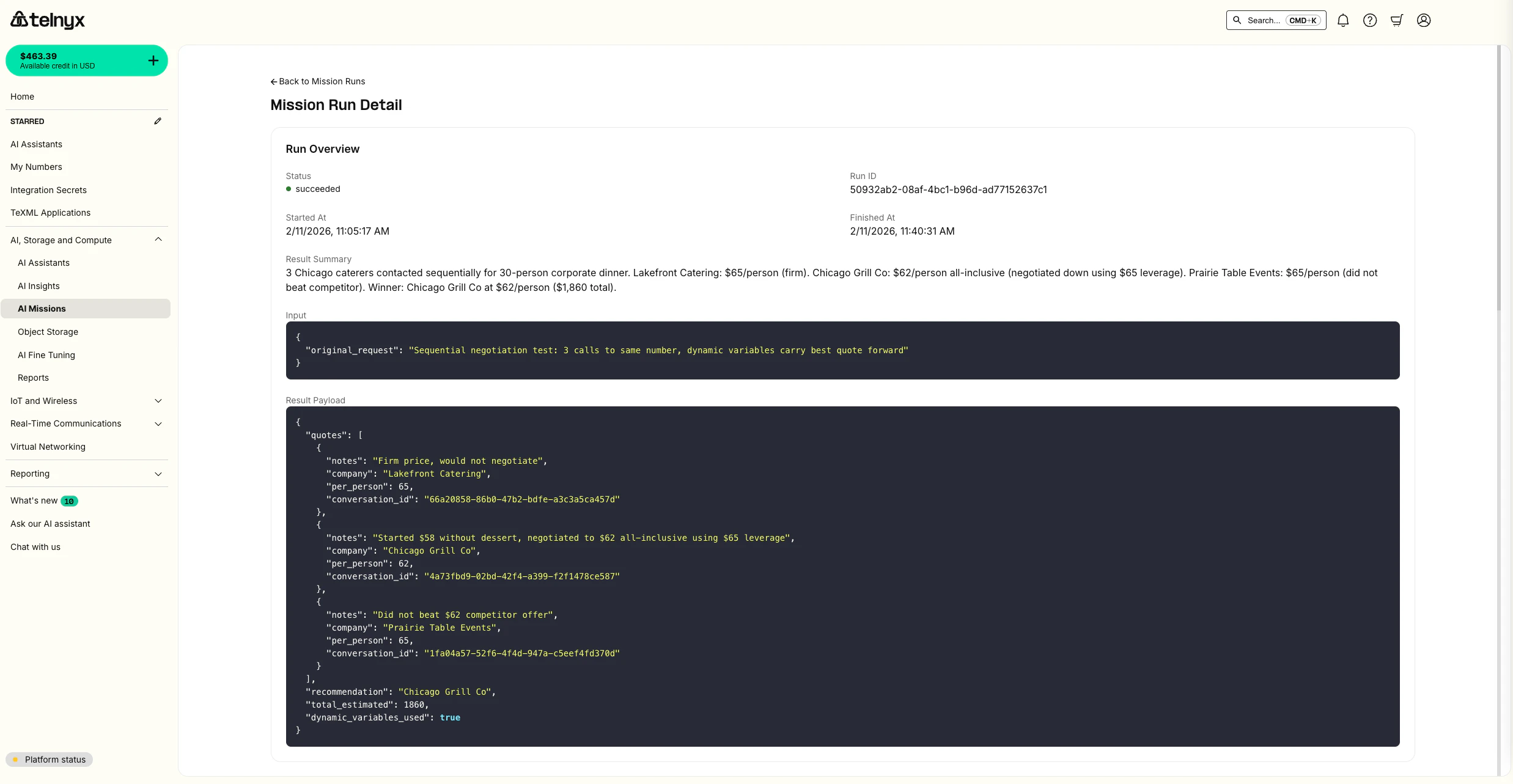Click the Telnyx logo
This screenshot has height=784, width=1513.
point(47,20)
